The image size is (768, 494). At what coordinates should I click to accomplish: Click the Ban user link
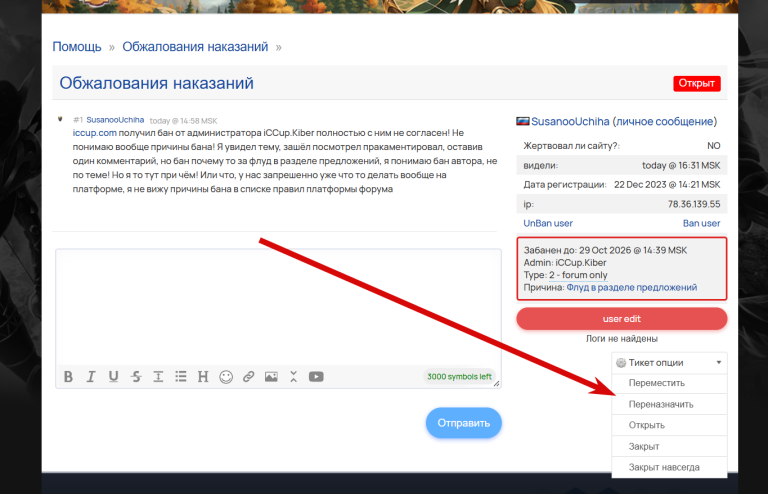tap(701, 223)
